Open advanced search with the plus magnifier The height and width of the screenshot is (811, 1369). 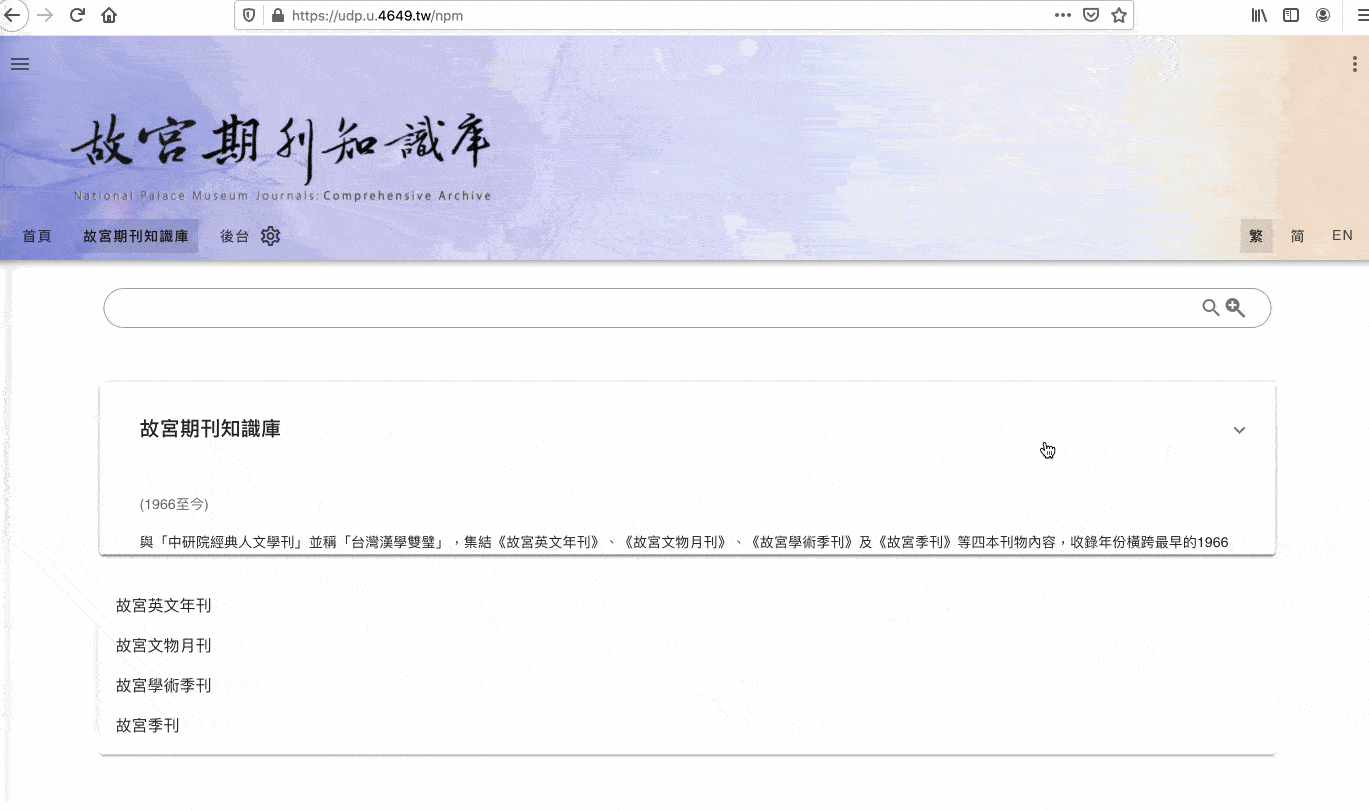pyautogui.click(x=1236, y=308)
